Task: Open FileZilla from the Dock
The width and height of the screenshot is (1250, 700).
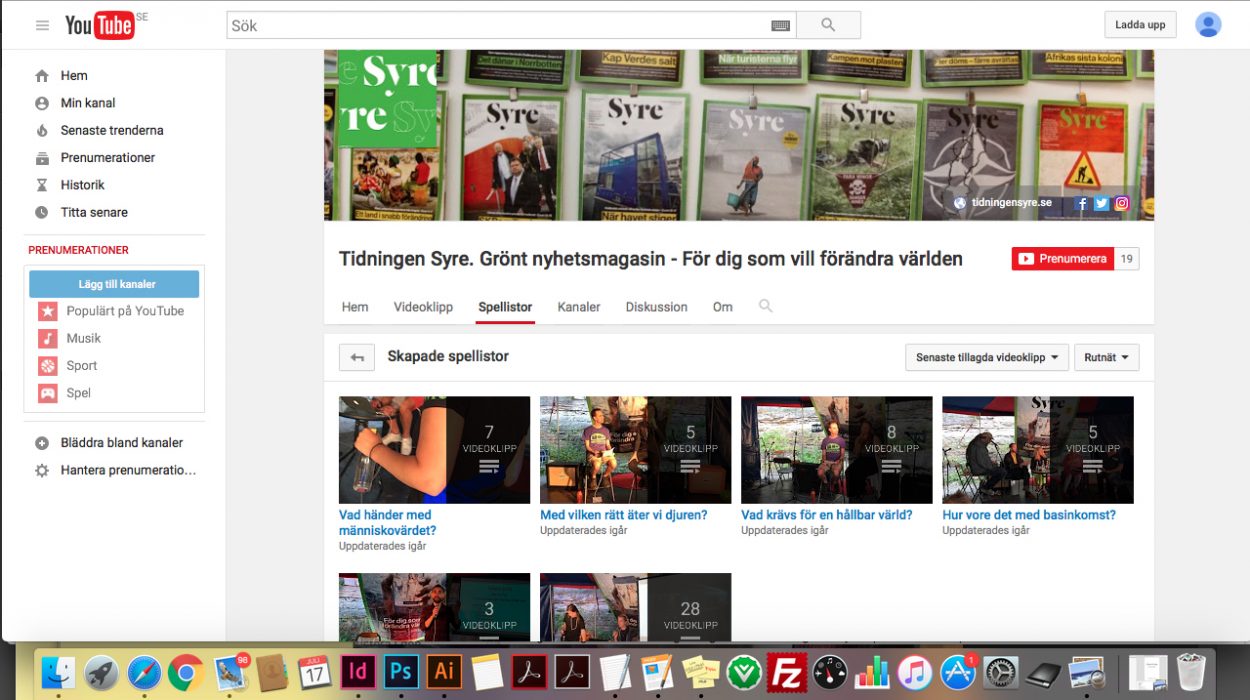Action: point(785,671)
